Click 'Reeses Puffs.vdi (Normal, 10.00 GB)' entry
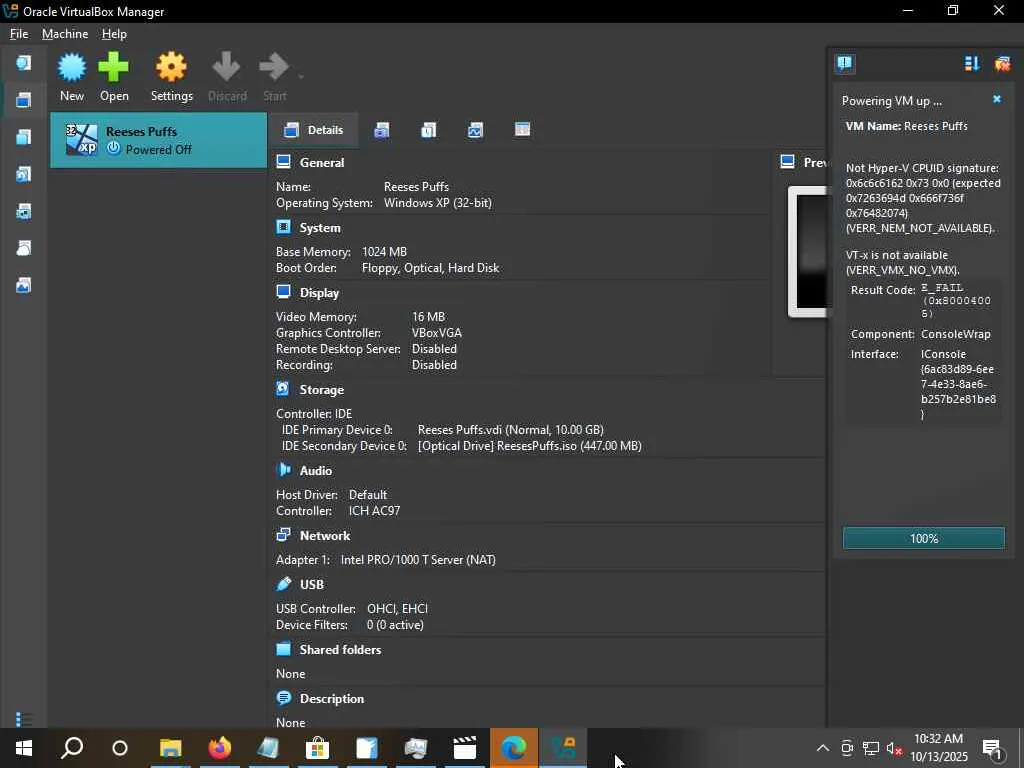The height and width of the screenshot is (768, 1024). tap(511, 430)
